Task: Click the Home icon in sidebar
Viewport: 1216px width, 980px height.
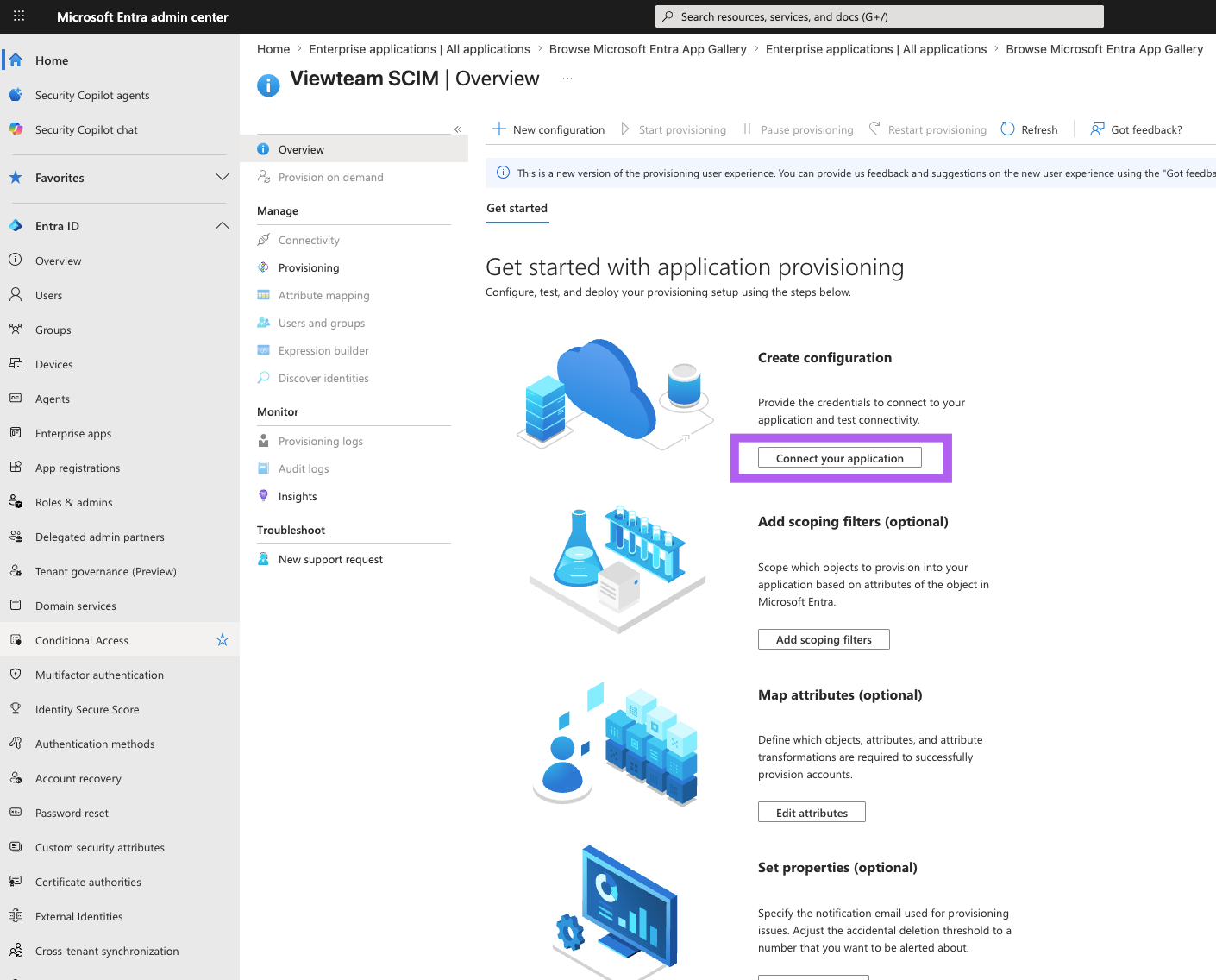Action: pyautogui.click(x=16, y=60)
